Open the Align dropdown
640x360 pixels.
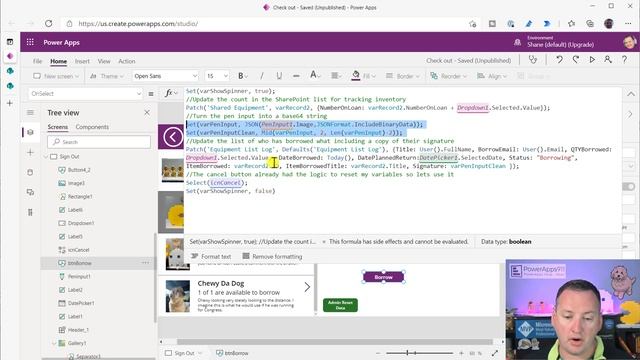pos(492,76)
